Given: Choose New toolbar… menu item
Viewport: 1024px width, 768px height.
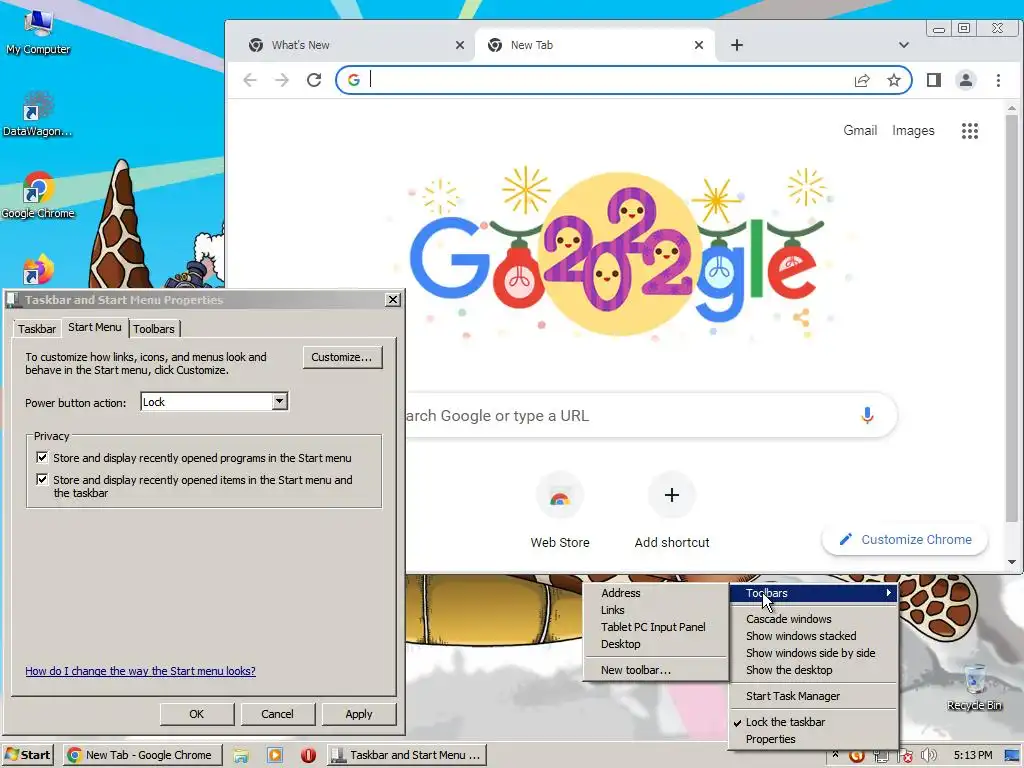Looking at the screenshot, I should (x=656, y=670).
